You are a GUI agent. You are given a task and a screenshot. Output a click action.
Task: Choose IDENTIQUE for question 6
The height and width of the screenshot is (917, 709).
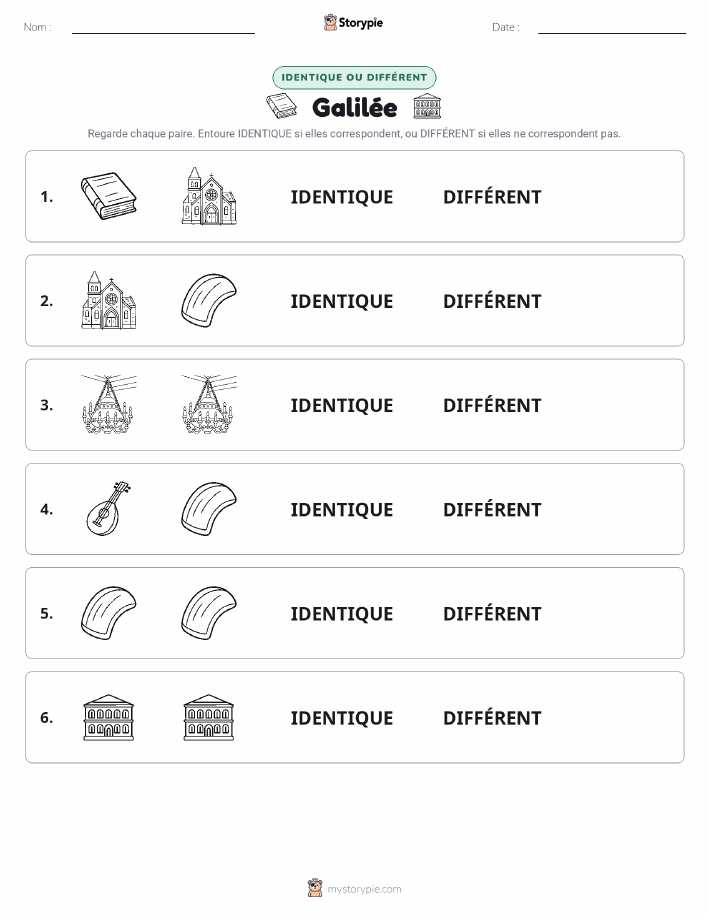(x=342, y=718)
